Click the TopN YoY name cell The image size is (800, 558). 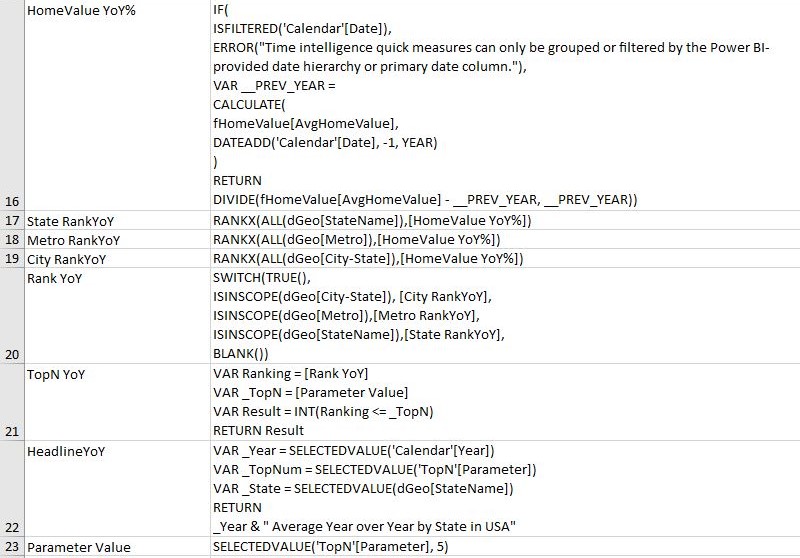pos(110,401)
